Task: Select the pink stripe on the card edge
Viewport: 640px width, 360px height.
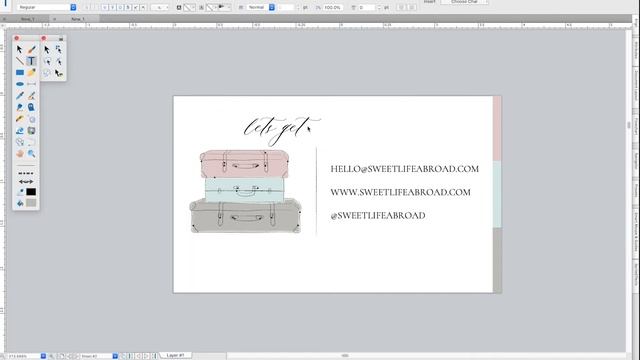Action: [497, 129]
